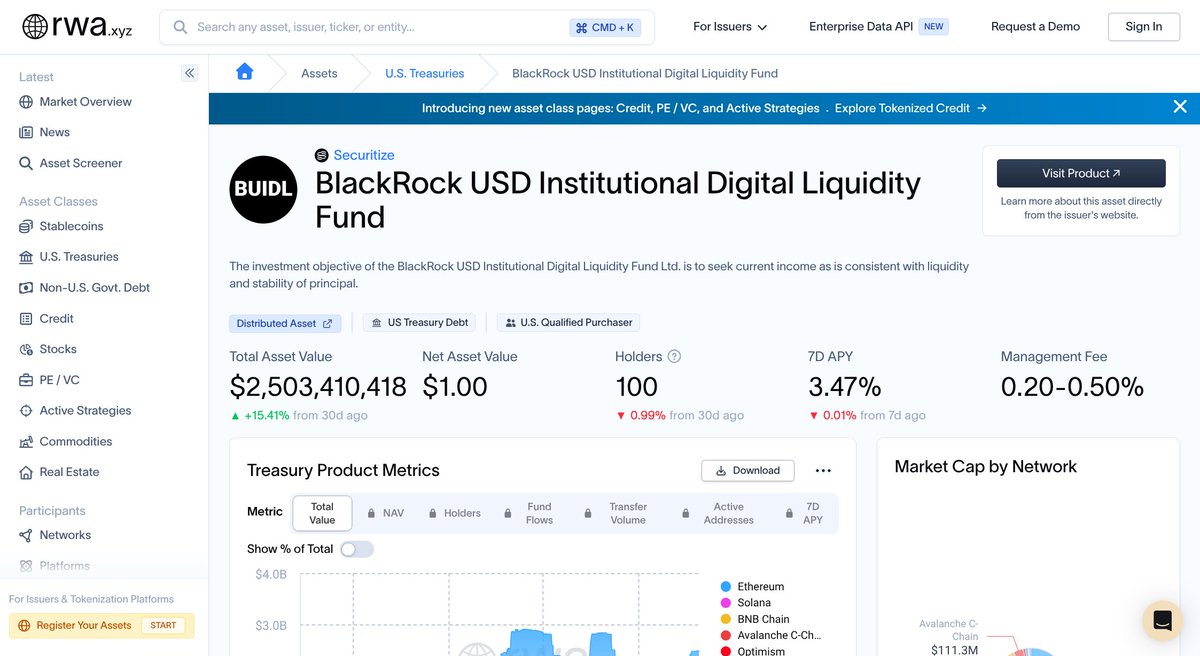Viewport: 1200px width, 656px height.
Task: Click the Market Cap by Network heading
Action: click(x=985, y=466)
